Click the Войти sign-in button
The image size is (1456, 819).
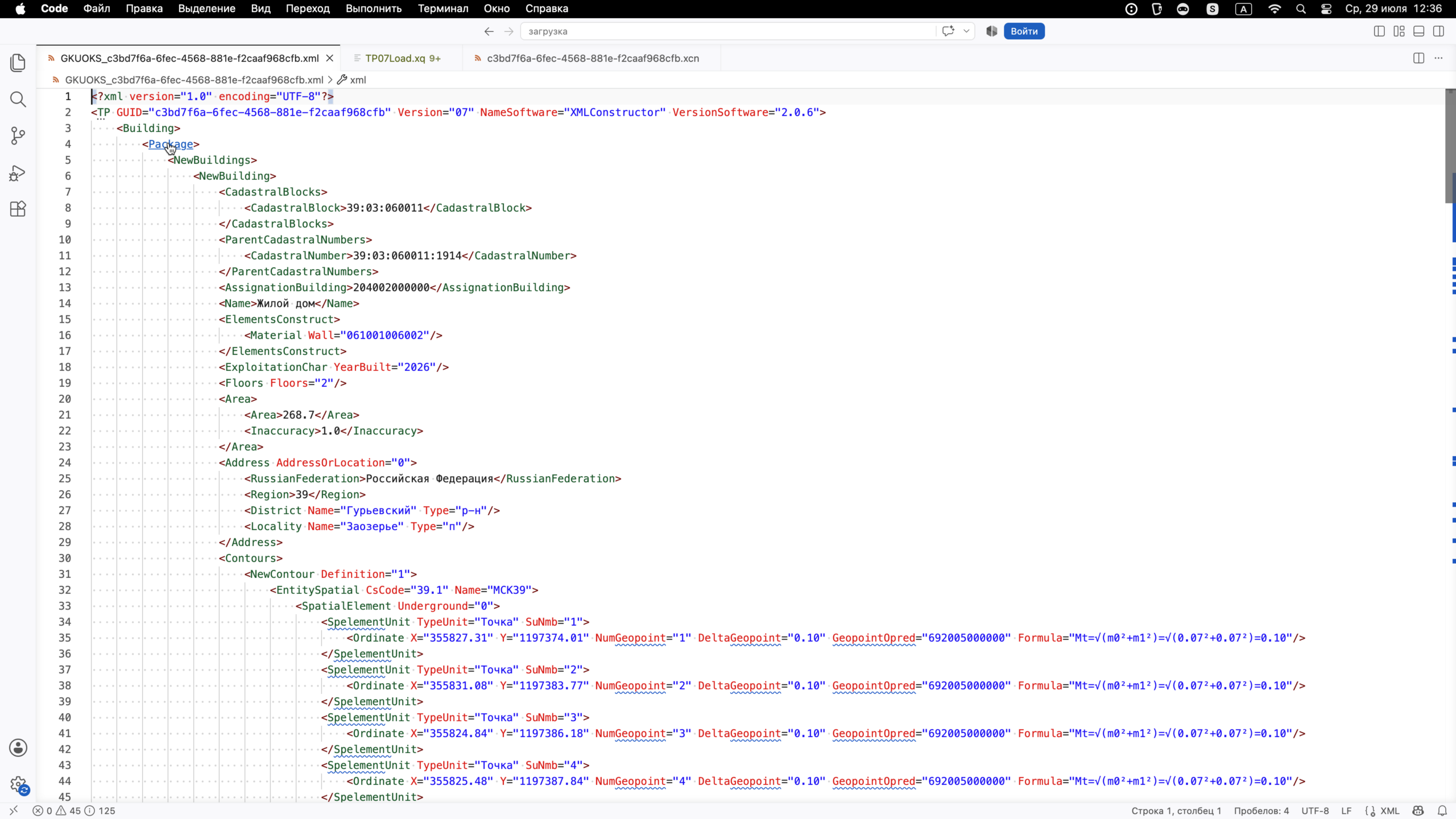[x=1024, y=31]
